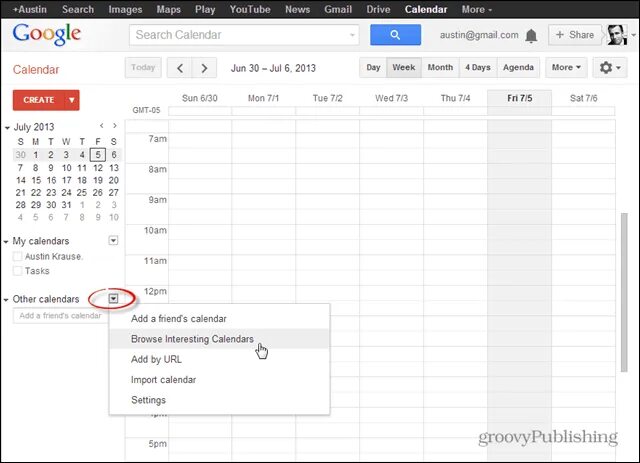Open +Austin in the top bar
Viewport: 640px width, 463px height.
point(29,9)
